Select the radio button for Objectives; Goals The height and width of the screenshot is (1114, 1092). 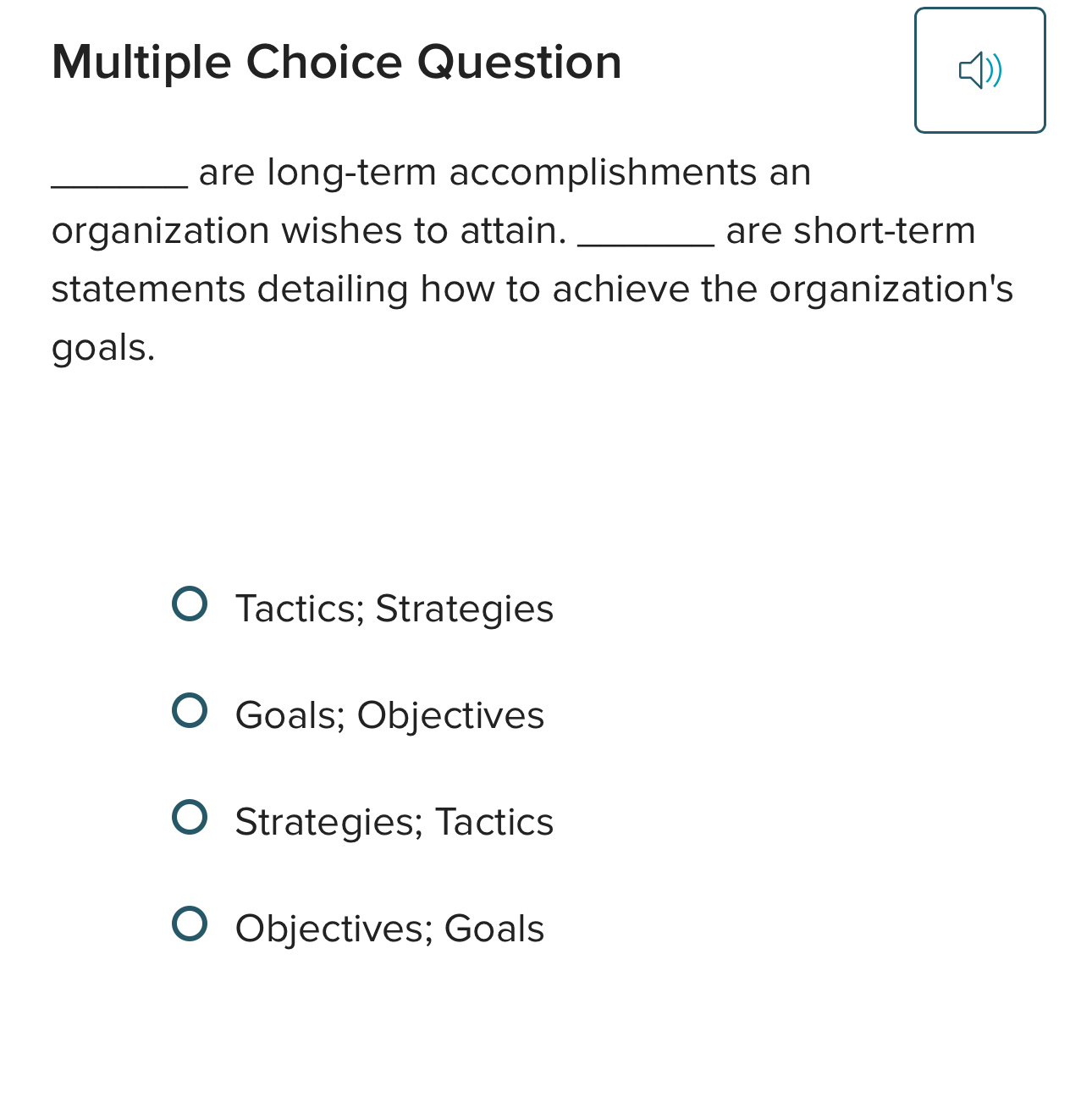[190, 924]
